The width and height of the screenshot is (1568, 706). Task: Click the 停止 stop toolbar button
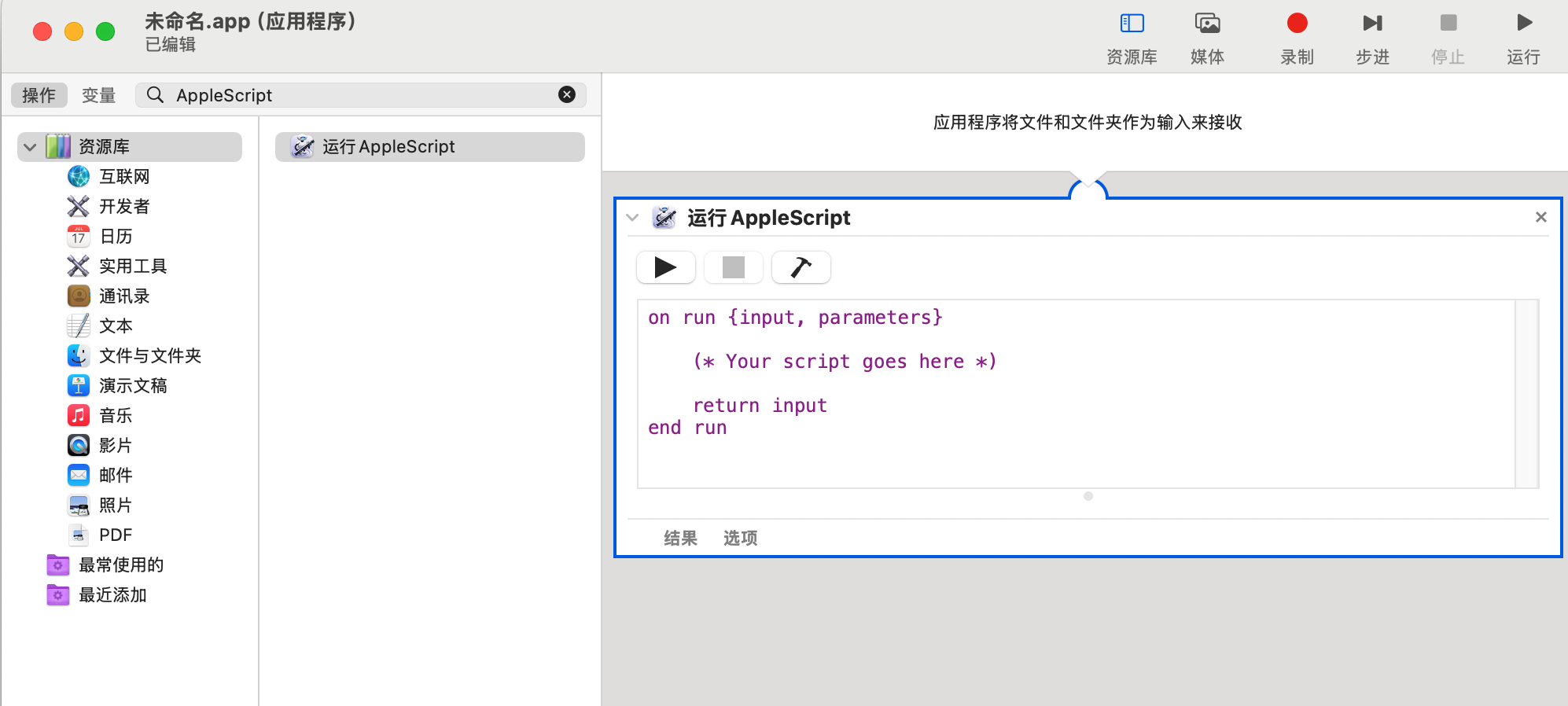tap(1448, 38)
